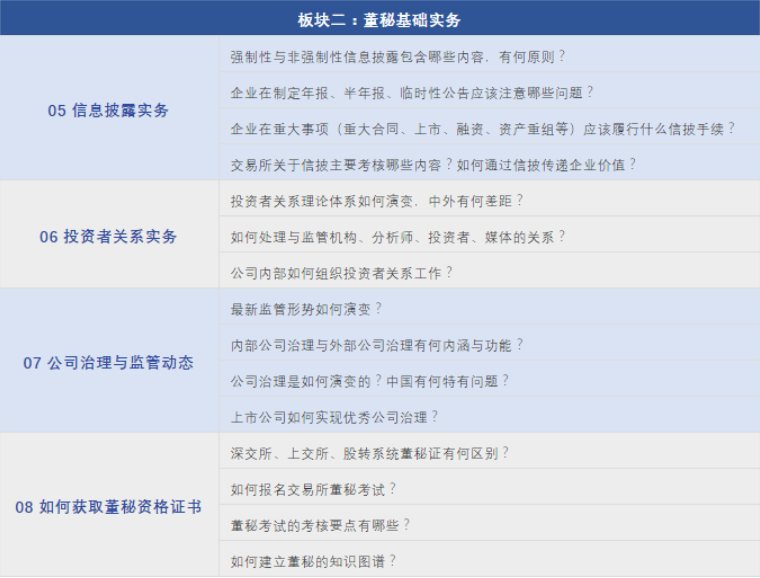Select the '06 投资者关系实务' section label
This screenshot has height=578, width=760.
click(x=108, y=237)
